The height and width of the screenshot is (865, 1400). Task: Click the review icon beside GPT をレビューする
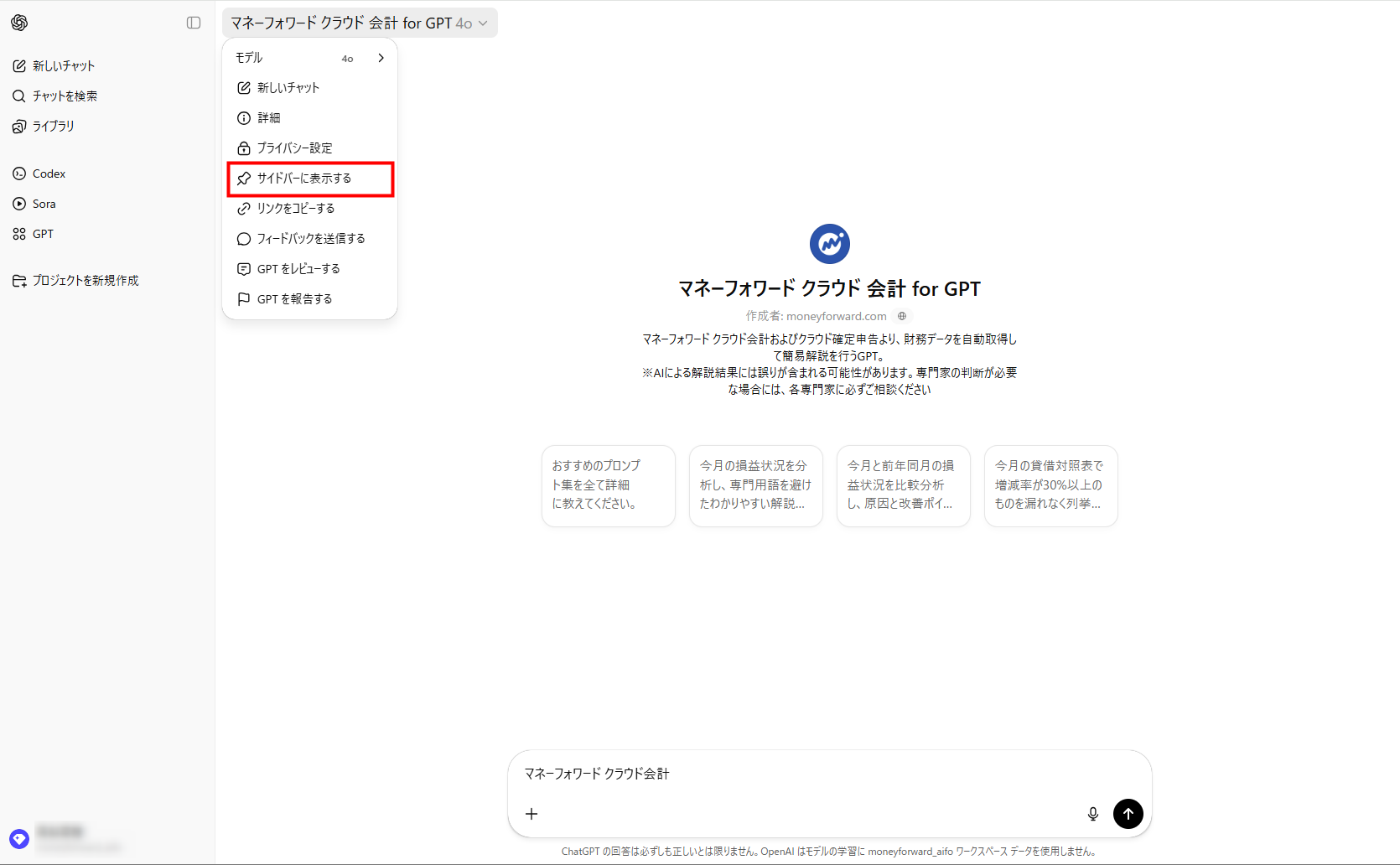pos(244,269)
